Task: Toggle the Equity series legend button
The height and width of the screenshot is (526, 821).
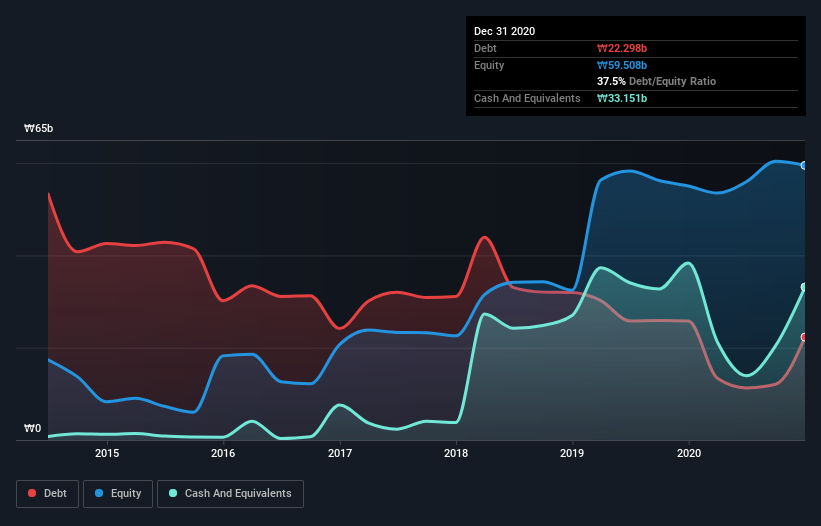Action: click(118, 494)
